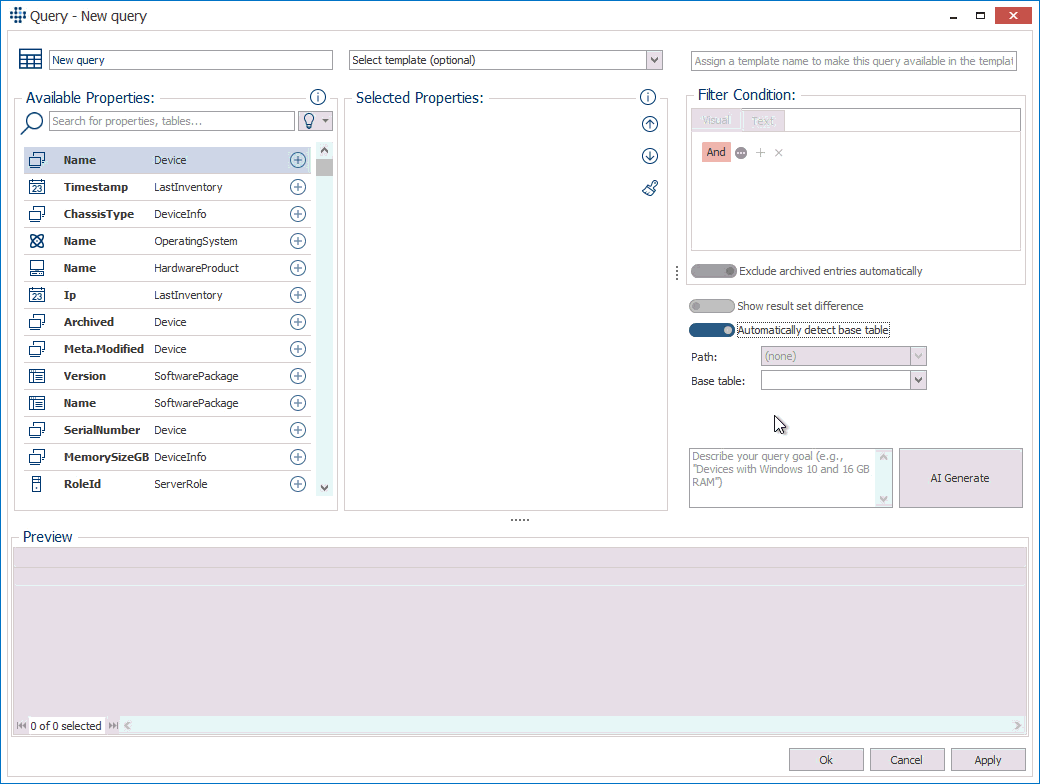Click the add icon for Timestamp LastInventory
Screen dimensions: 1040x784
[297, 187]
